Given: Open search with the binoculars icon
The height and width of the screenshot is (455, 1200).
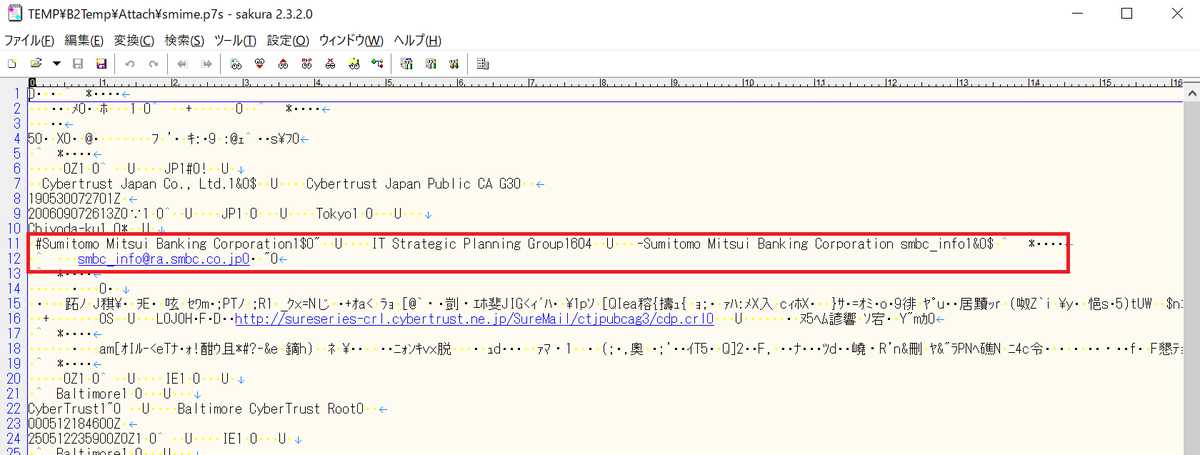Looking at the screenshot, I should click(x=236, y=63).
